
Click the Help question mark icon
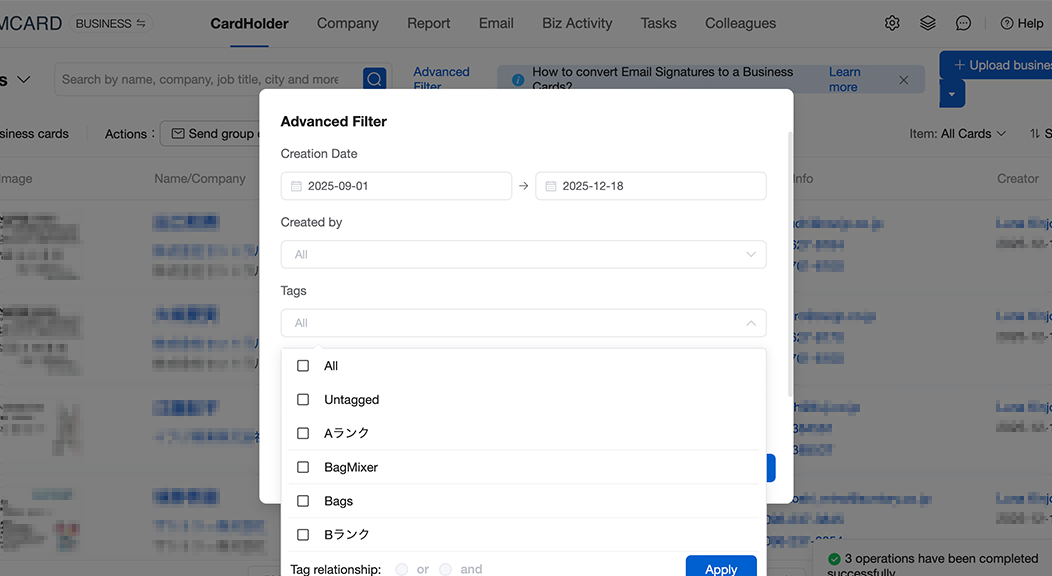coord(1007,22)
